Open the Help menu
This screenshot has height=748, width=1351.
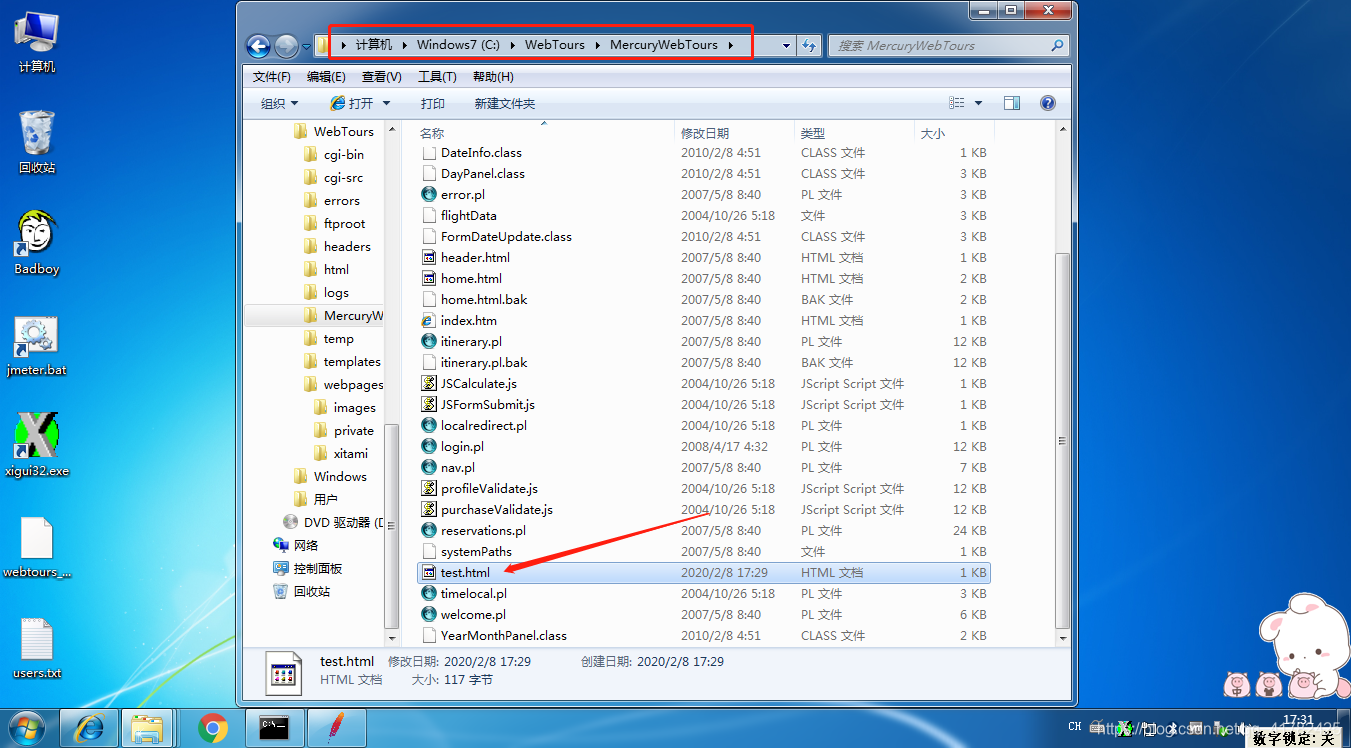click(x=493, y=77)
